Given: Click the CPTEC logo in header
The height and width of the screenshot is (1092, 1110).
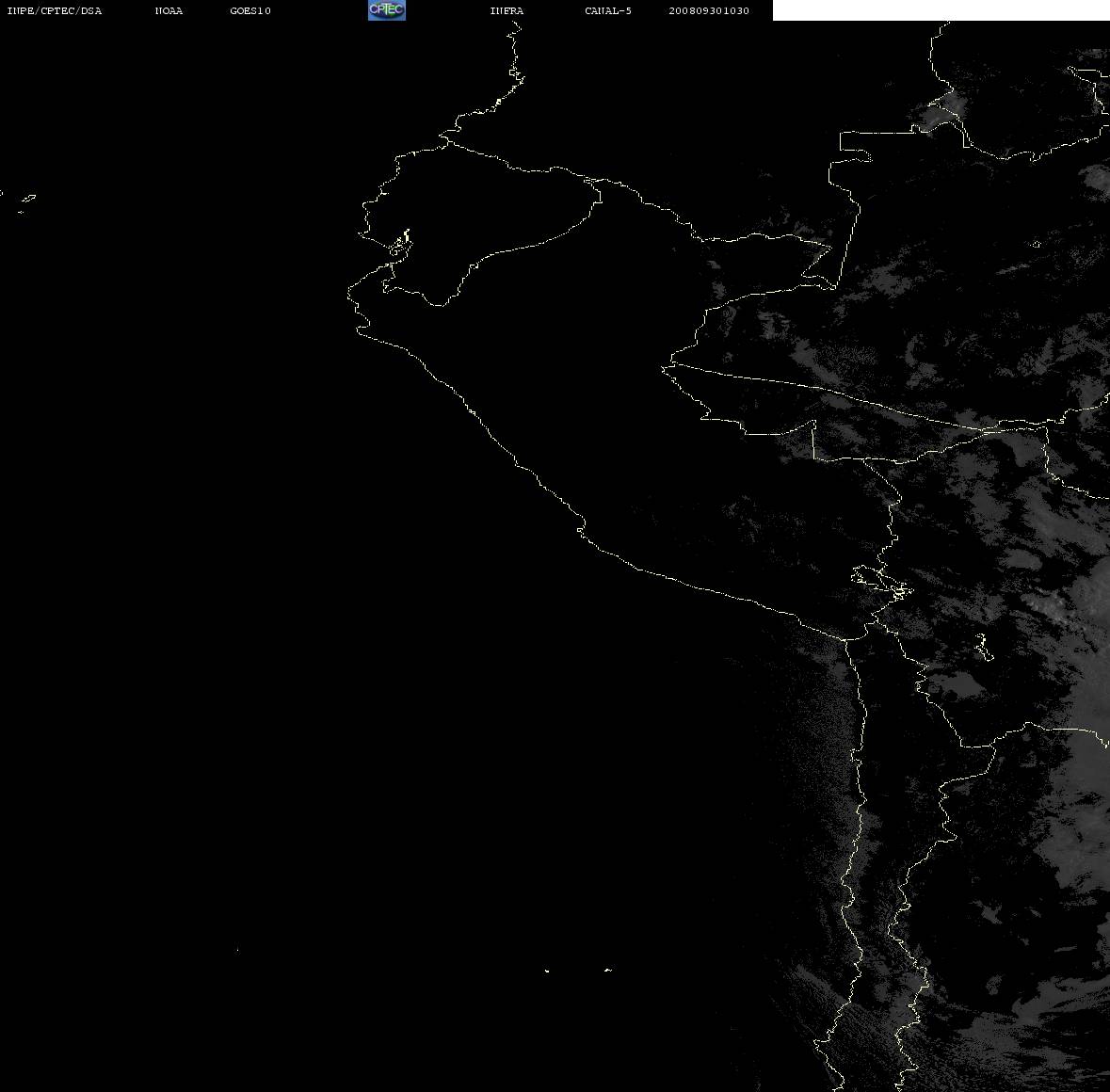Looking at the screenshot, I should [x=387, y=10].
